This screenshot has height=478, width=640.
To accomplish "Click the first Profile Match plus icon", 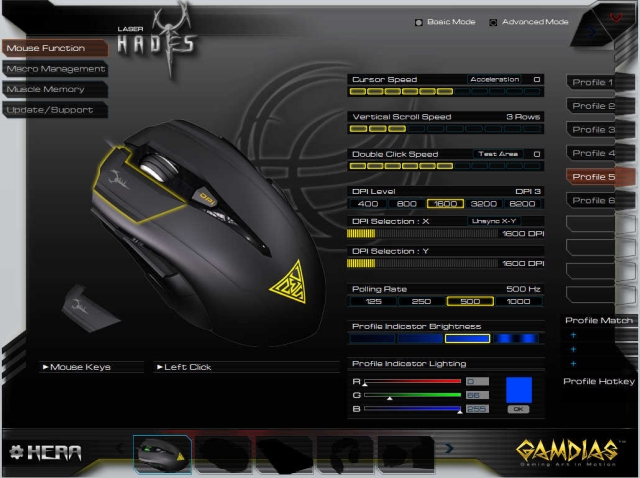I will coord(573,335).
